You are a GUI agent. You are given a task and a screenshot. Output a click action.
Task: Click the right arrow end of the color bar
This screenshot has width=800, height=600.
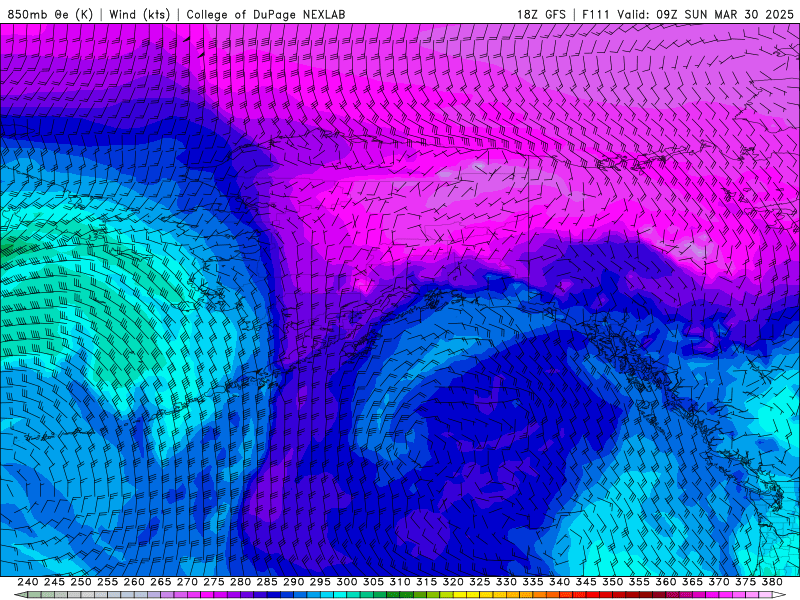tap(779, 595)
